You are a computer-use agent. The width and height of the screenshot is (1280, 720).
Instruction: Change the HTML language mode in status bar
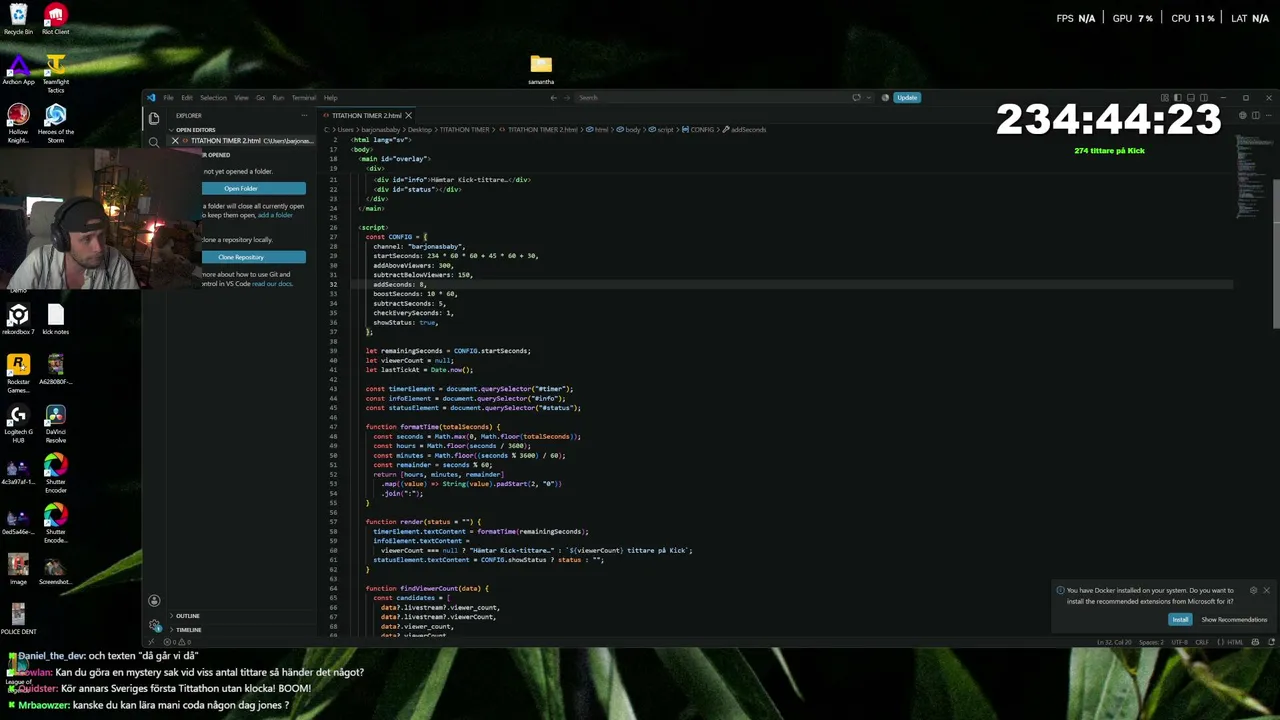click(x=1234, y=642)
